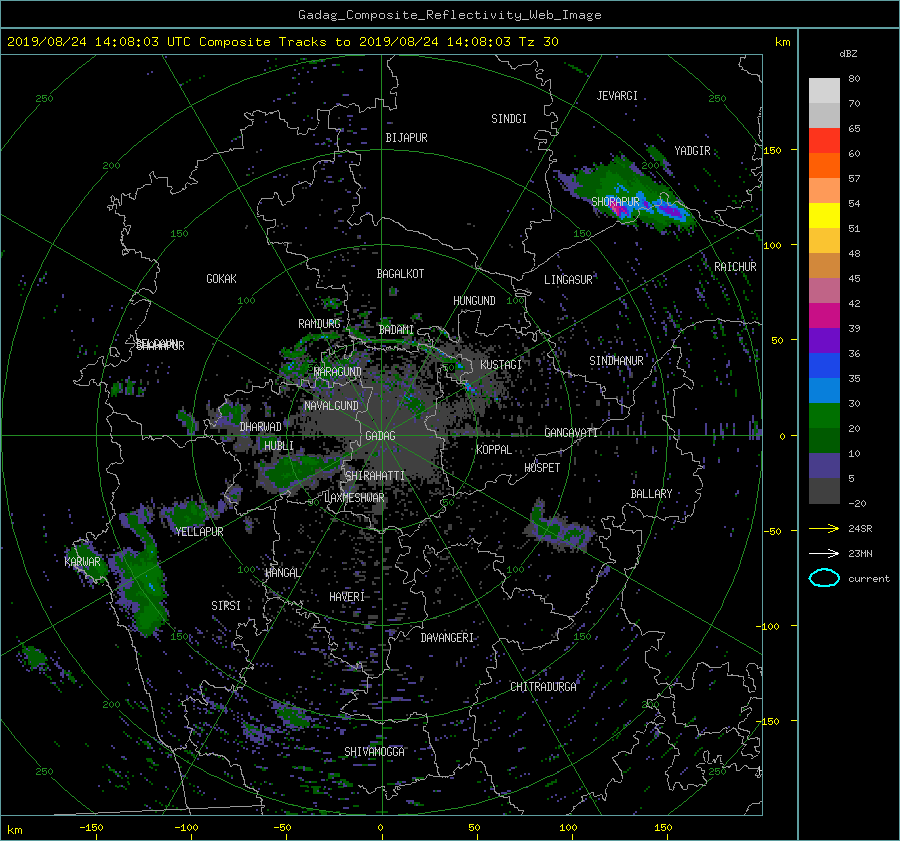Click the JEVARGI city label

617,96
